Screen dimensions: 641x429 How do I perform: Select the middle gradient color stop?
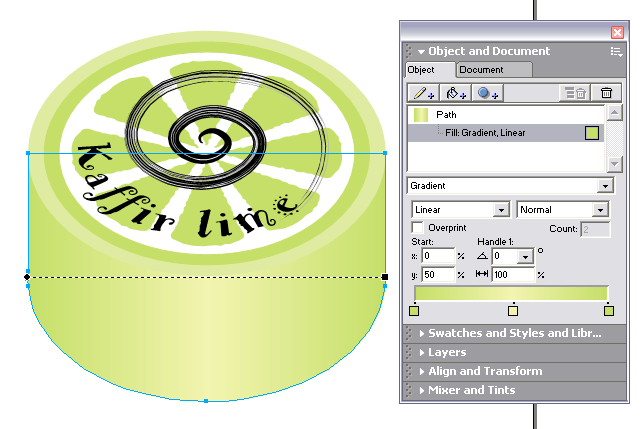513,311
